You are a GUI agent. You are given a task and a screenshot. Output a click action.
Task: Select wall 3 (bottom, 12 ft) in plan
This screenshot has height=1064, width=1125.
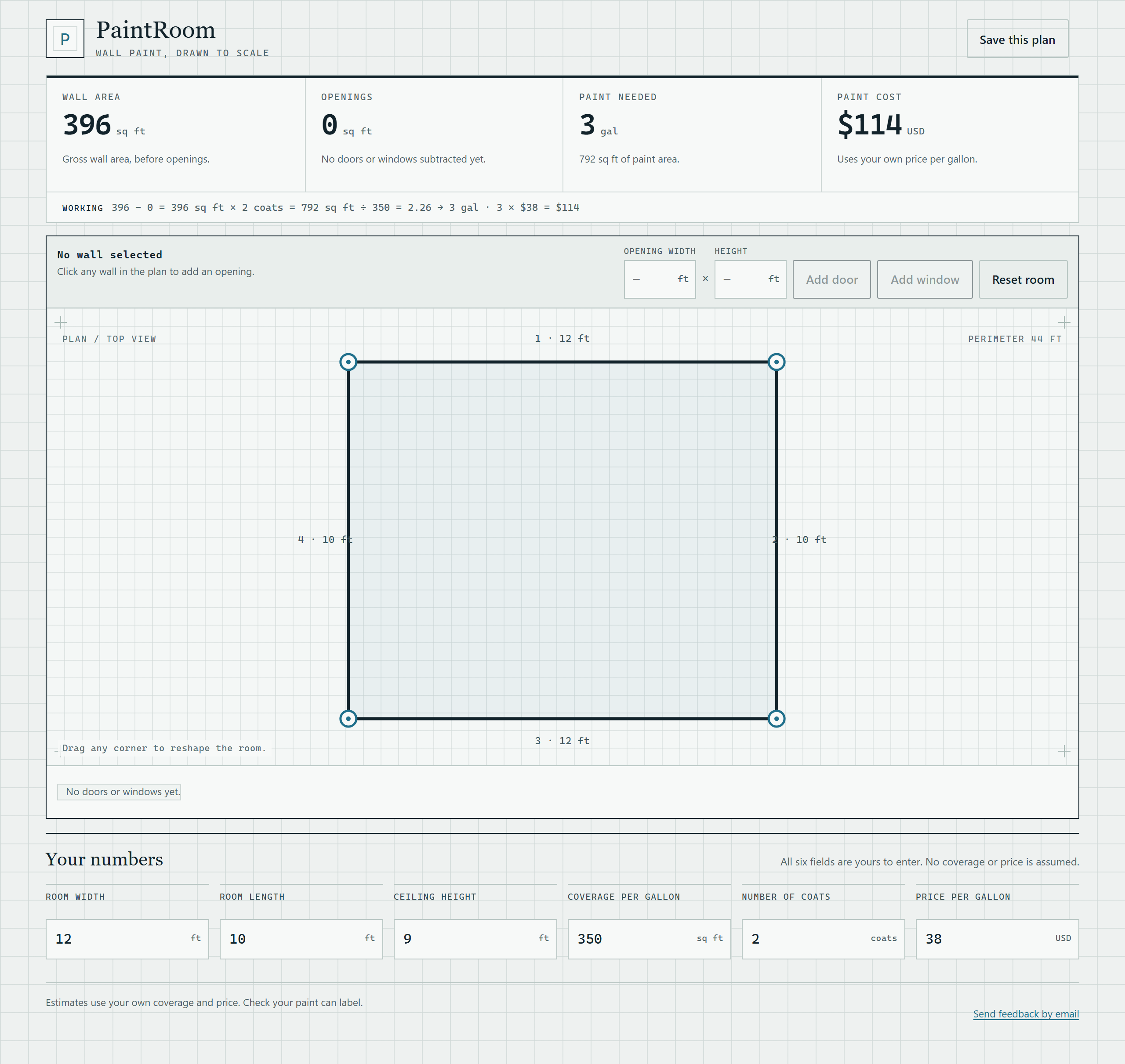[x=562, y=719]
